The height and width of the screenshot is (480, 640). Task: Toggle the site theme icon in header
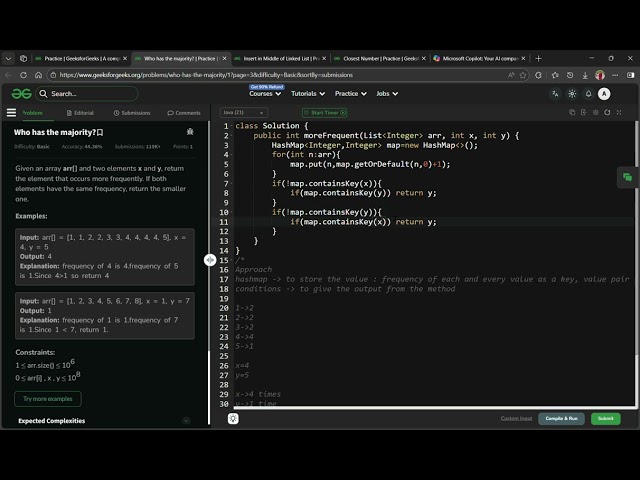click(572, 94)
